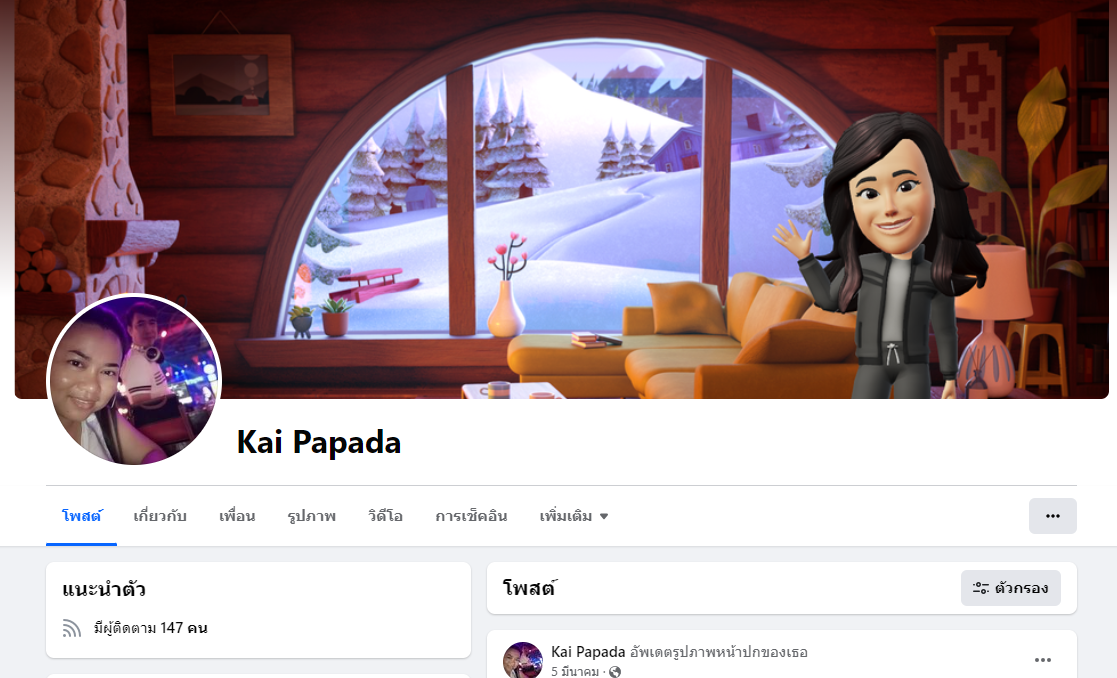
Task: Click the ตัวกรอง filter button
Action: point(1010,588)
